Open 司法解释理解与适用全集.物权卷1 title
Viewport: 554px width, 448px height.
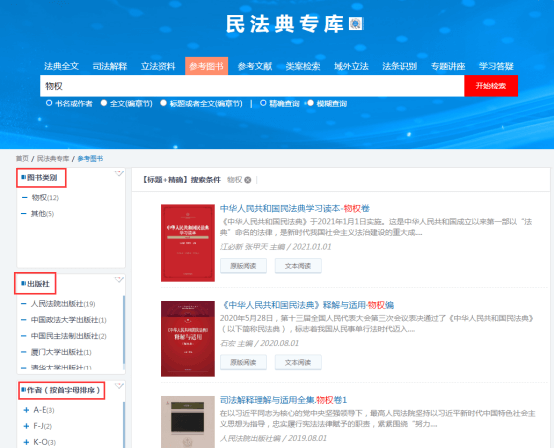click(x=283, y=400)
